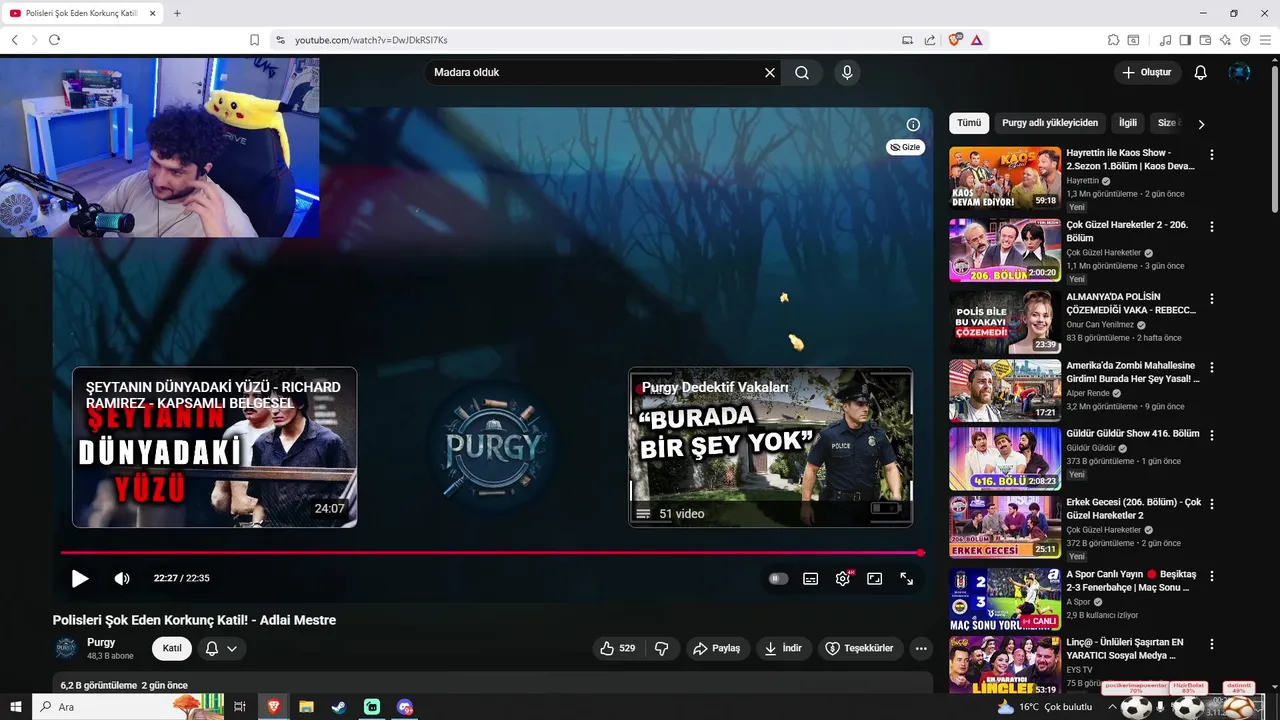Seek on the red video progress bar

pos(492,552)
